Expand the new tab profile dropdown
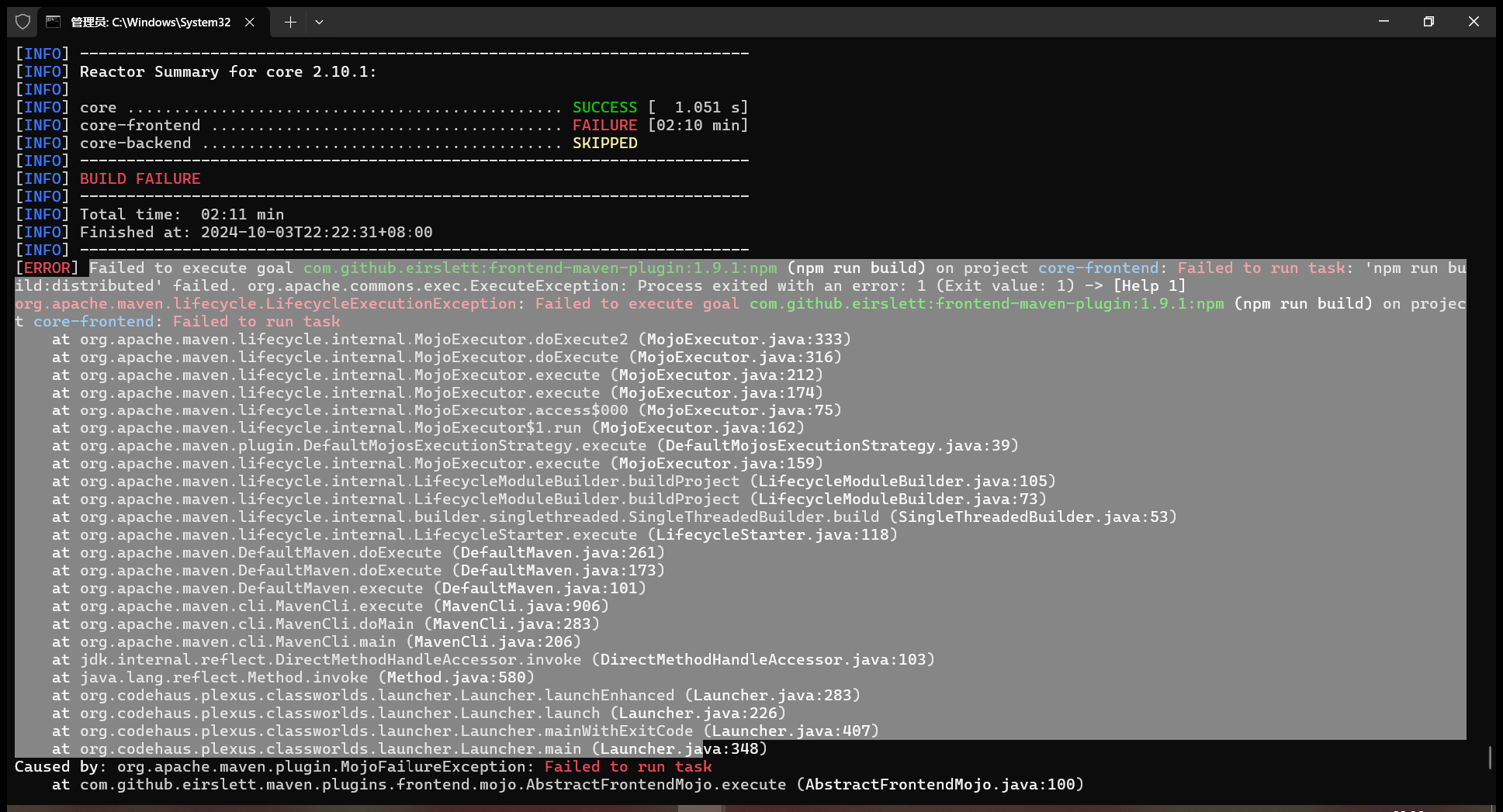The height and width of the screenshot is (812, 1503). coord(319,22)
